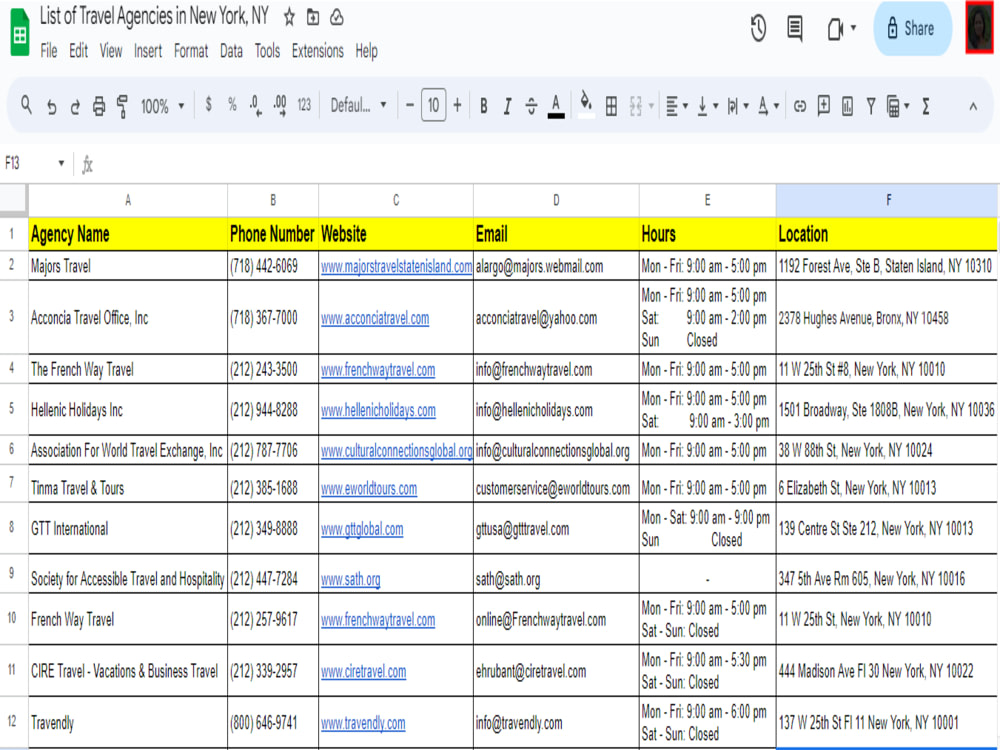Screen dimensions: 1000x750
Task: Apply strikethrough formatting
Action: pyautogui.click(x=531, y=107)
